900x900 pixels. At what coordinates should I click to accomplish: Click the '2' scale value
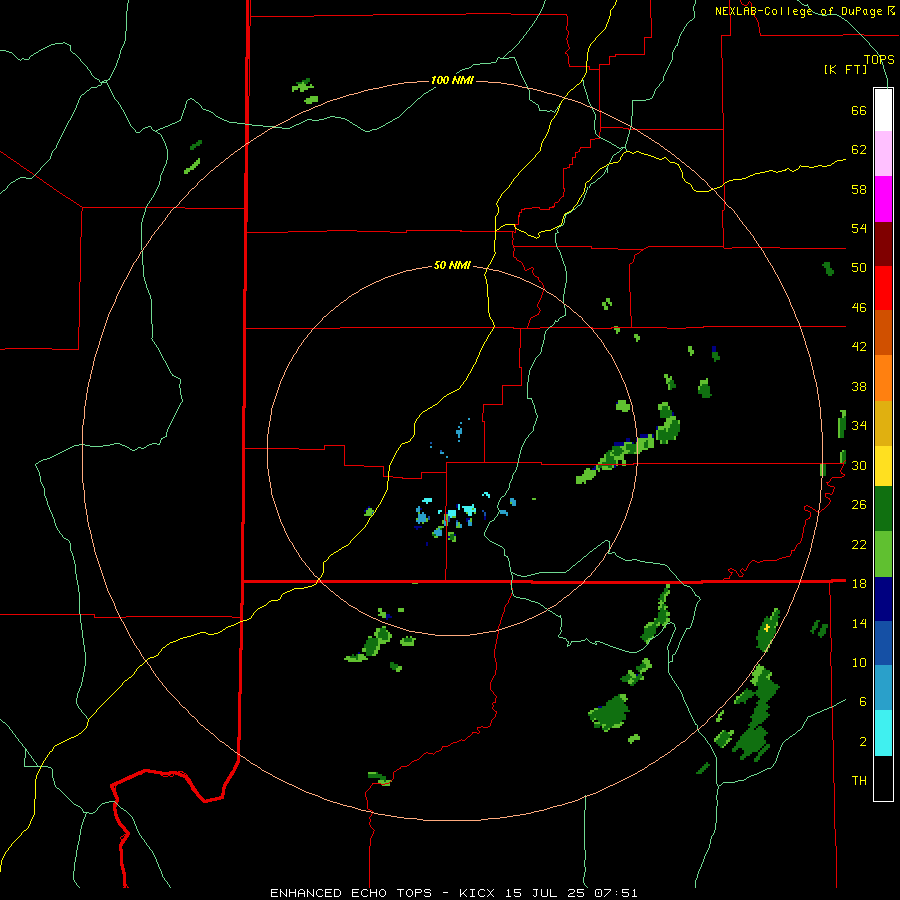point(863,742)
